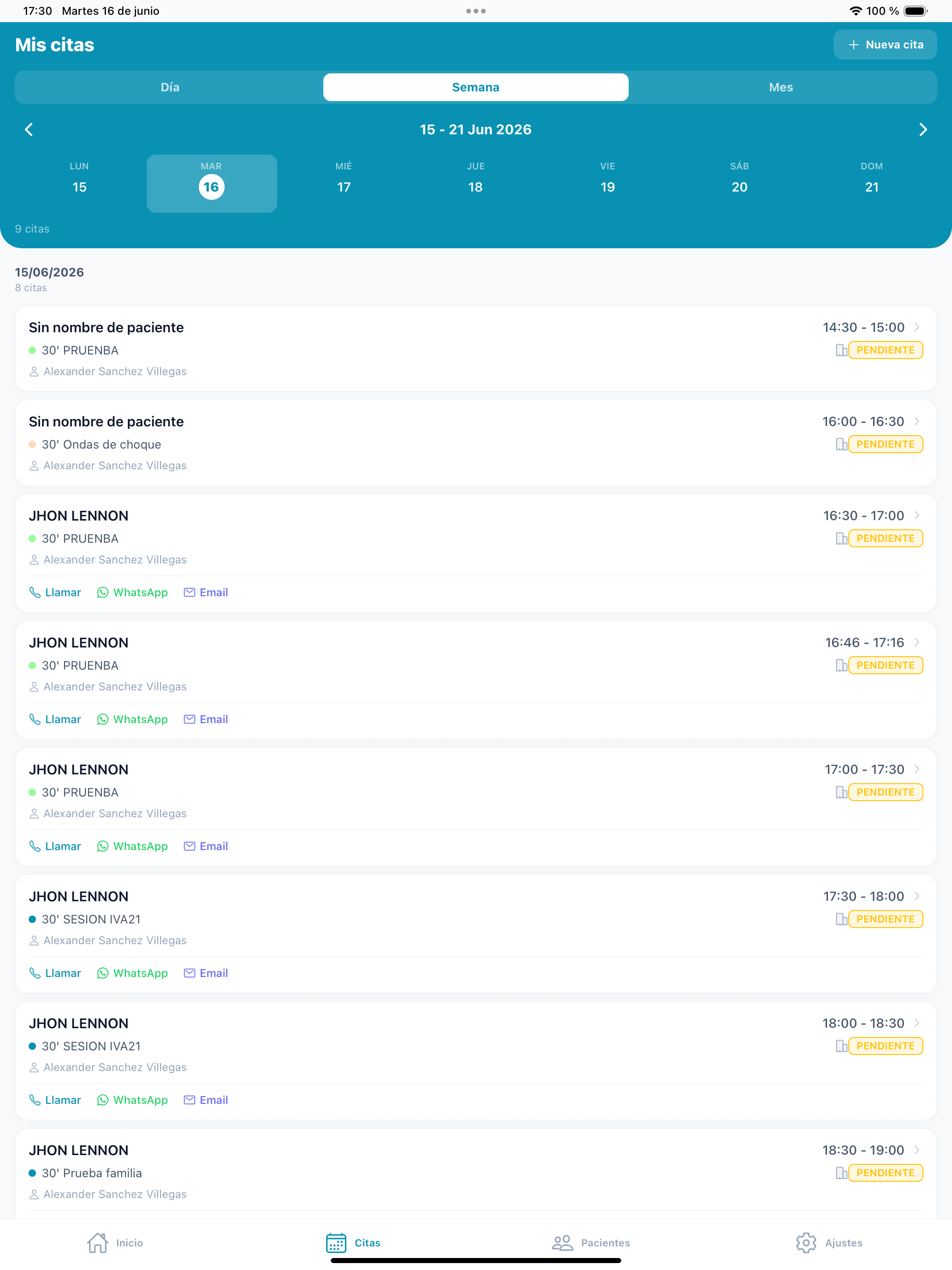Email patient of the 16:30 - 17:00 appointment

point(206,593)
